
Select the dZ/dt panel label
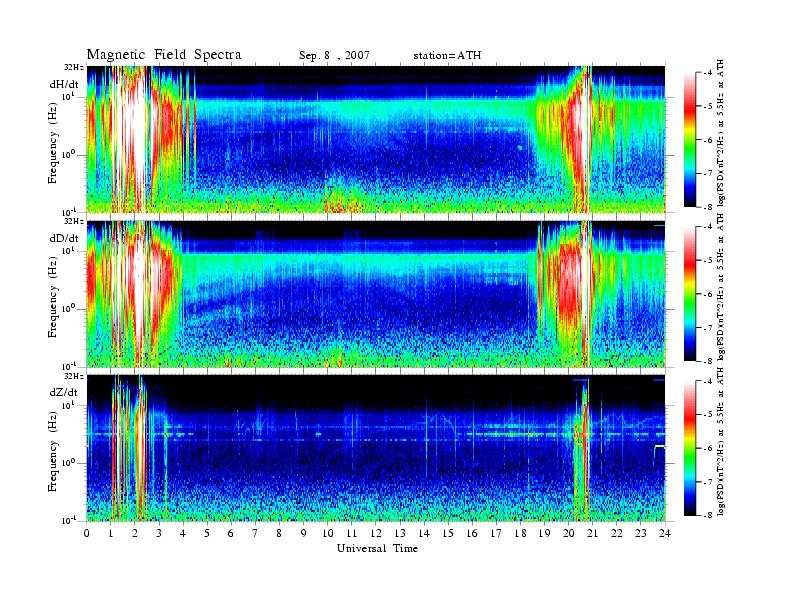tap(64, 392)
